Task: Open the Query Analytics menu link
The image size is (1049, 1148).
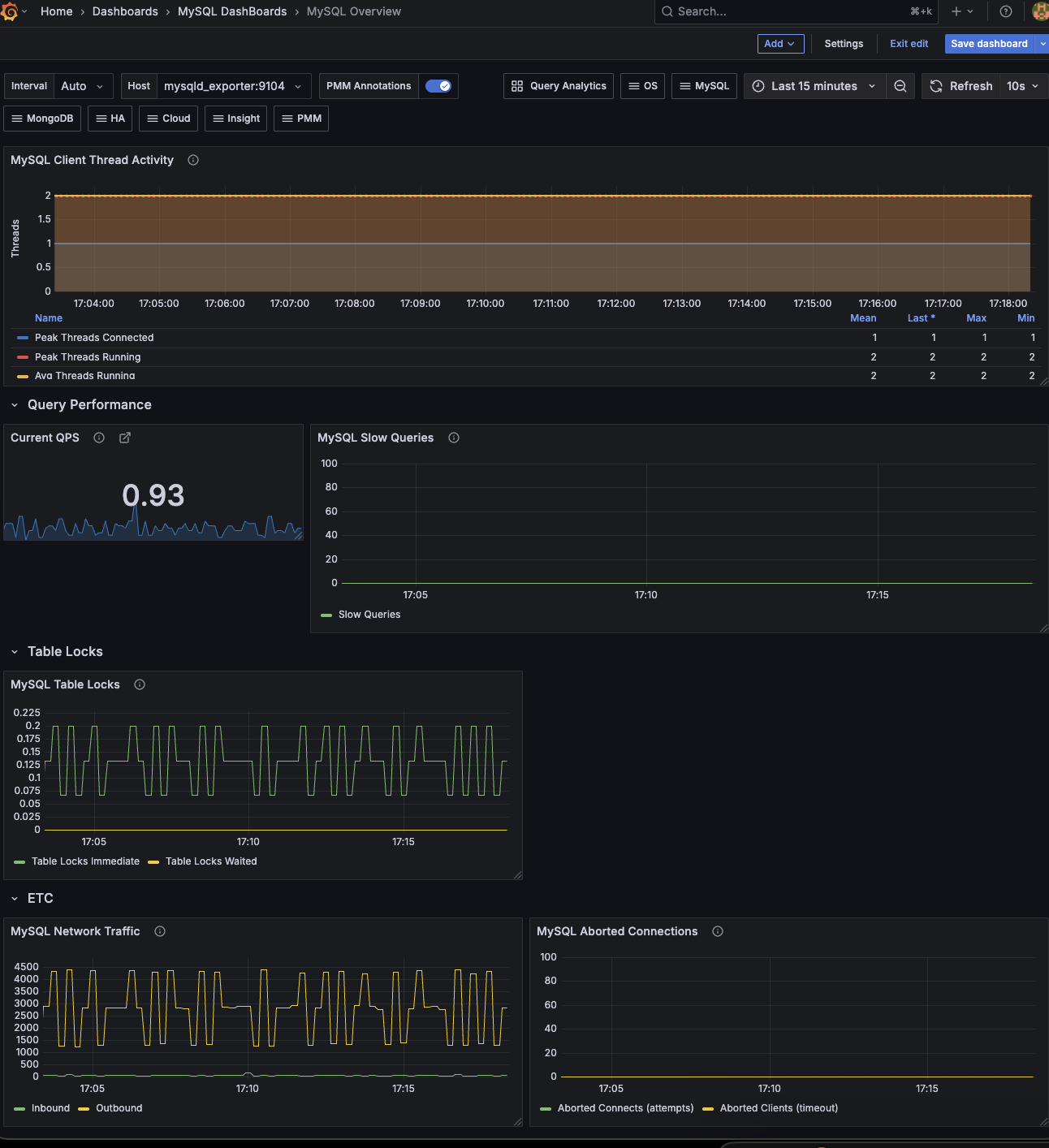Action: [x=559, y=86]
